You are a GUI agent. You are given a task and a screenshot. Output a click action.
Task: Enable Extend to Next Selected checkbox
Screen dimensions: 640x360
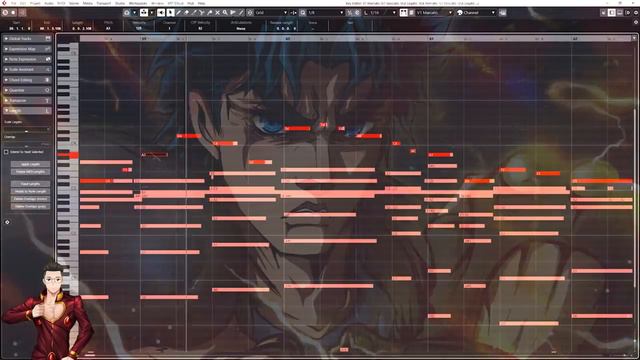point(6,152)
